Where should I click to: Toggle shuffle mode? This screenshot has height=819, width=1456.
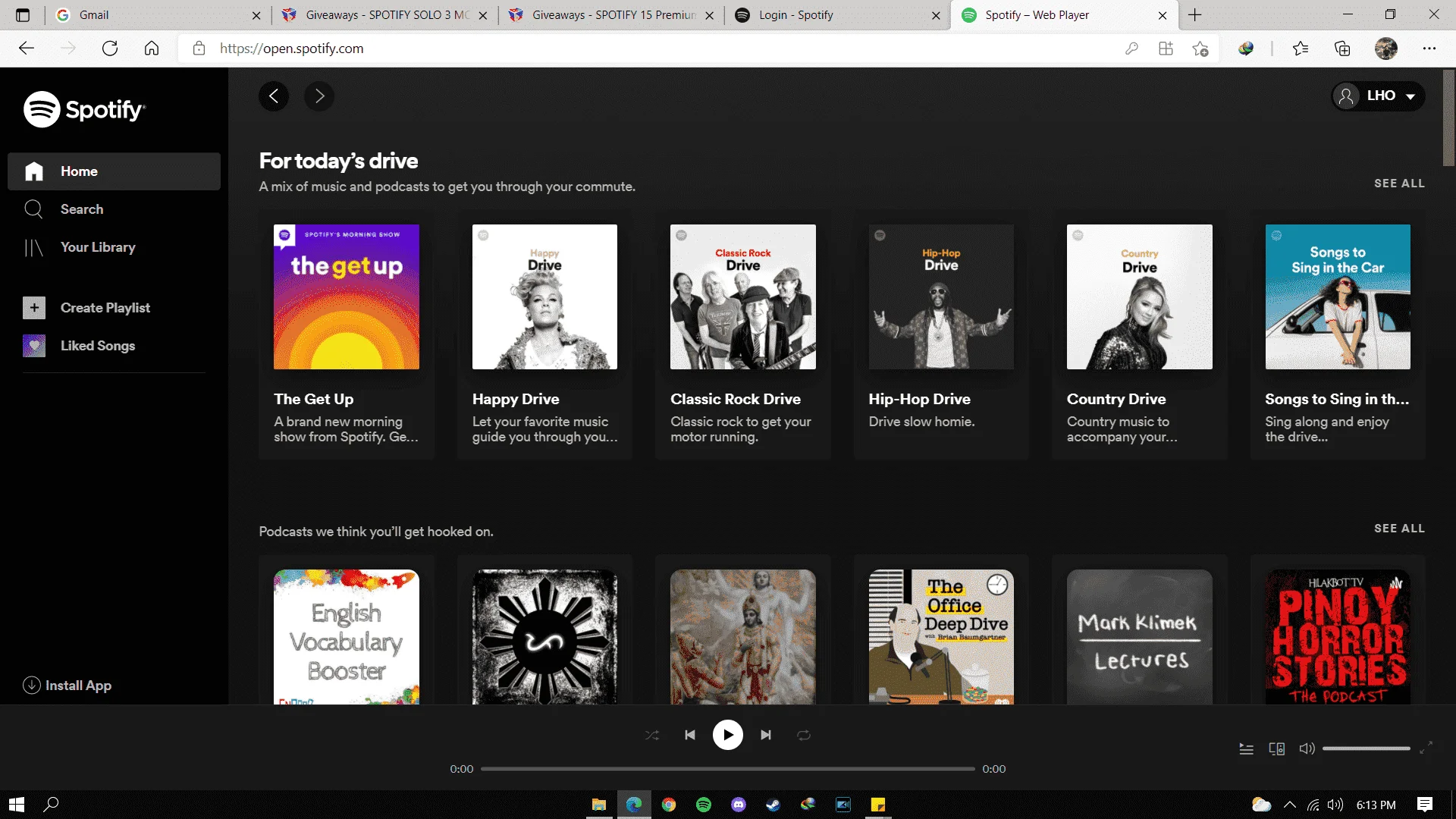(x=652, y=735)
